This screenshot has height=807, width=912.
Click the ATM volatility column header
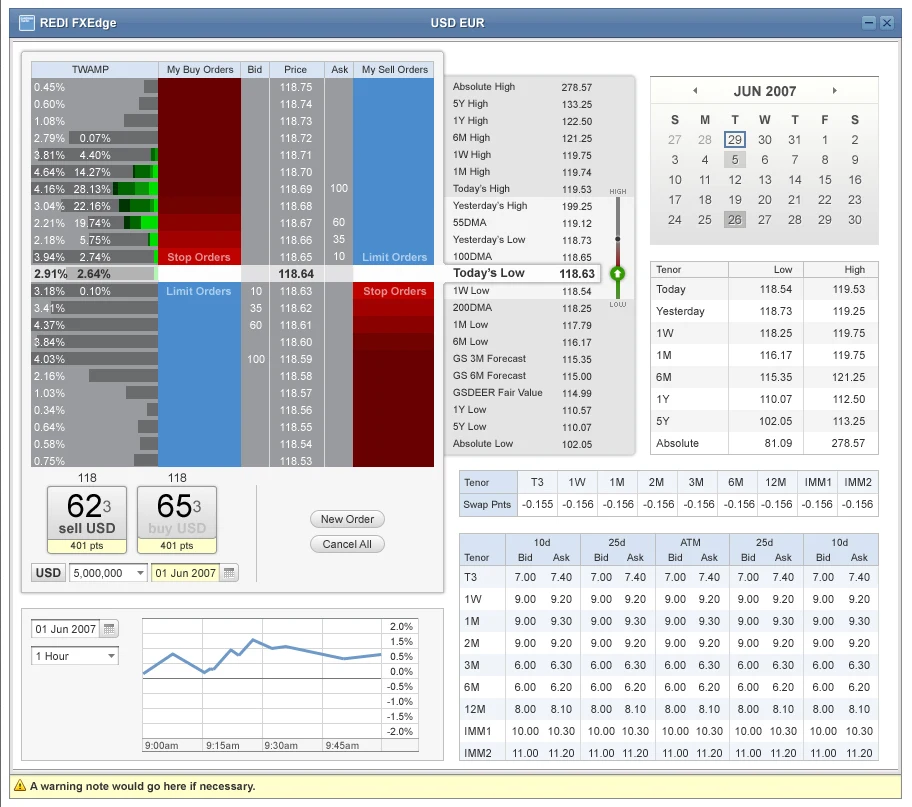pos(690,542)
